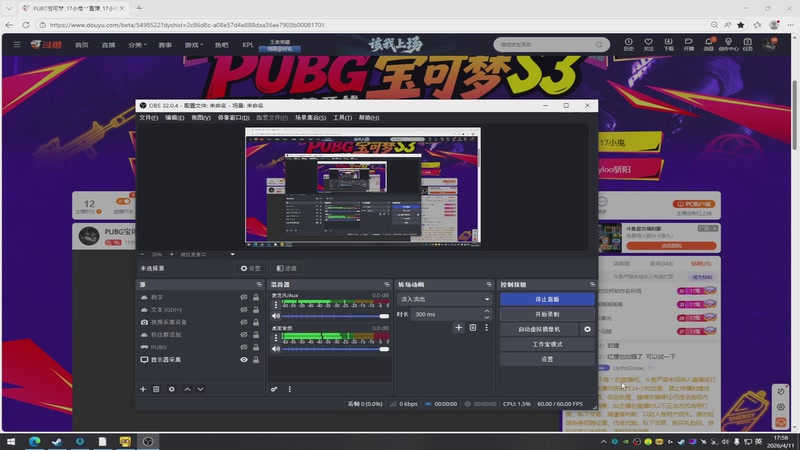Open source properties gear in sources toolbar

(x=171, y=389)
